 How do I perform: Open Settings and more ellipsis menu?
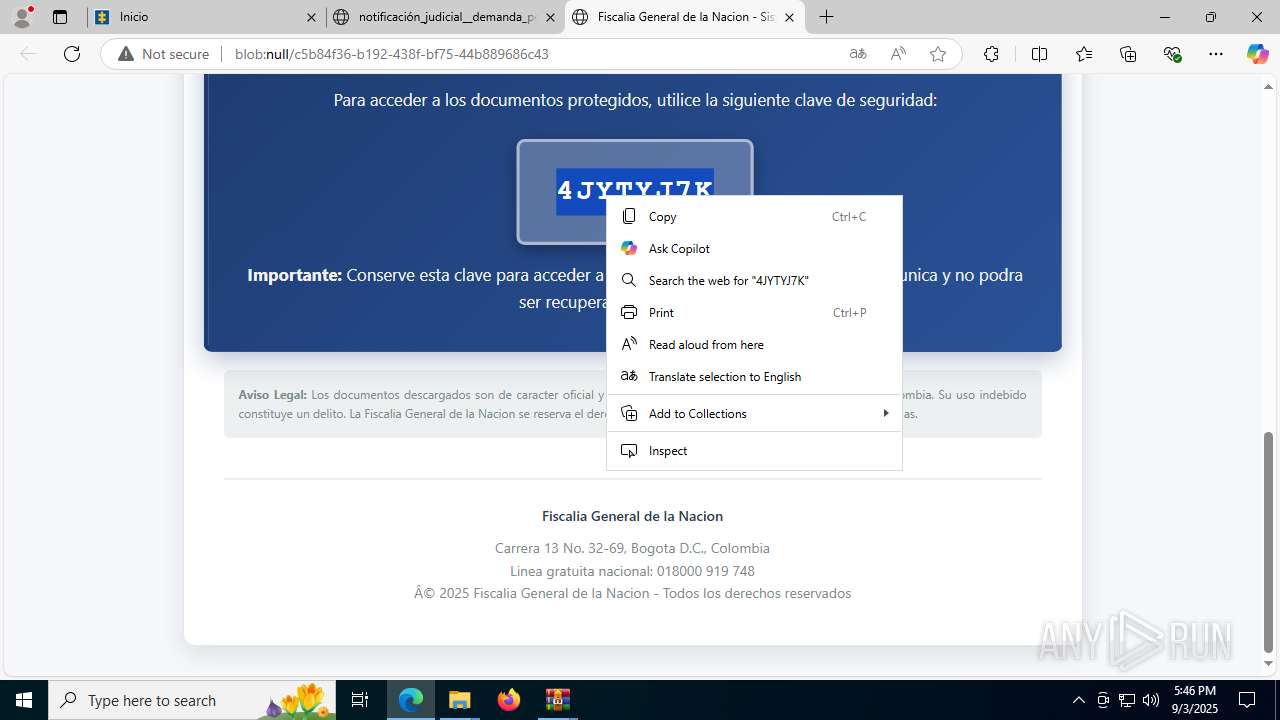tap(1216, 54)
